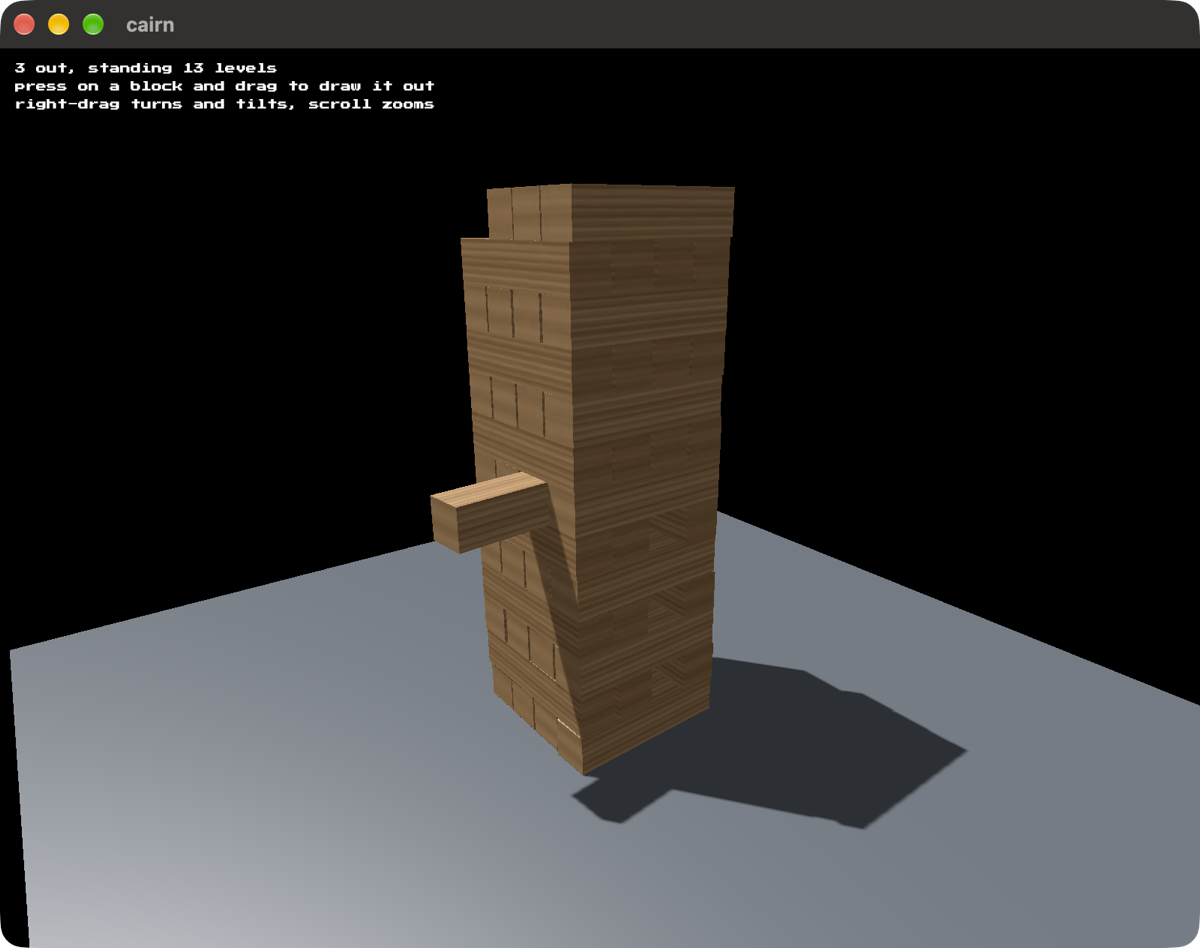Click the block protruding from the tower's side
This screenshot has height=948, width=1200.
[x=490, y=511]
